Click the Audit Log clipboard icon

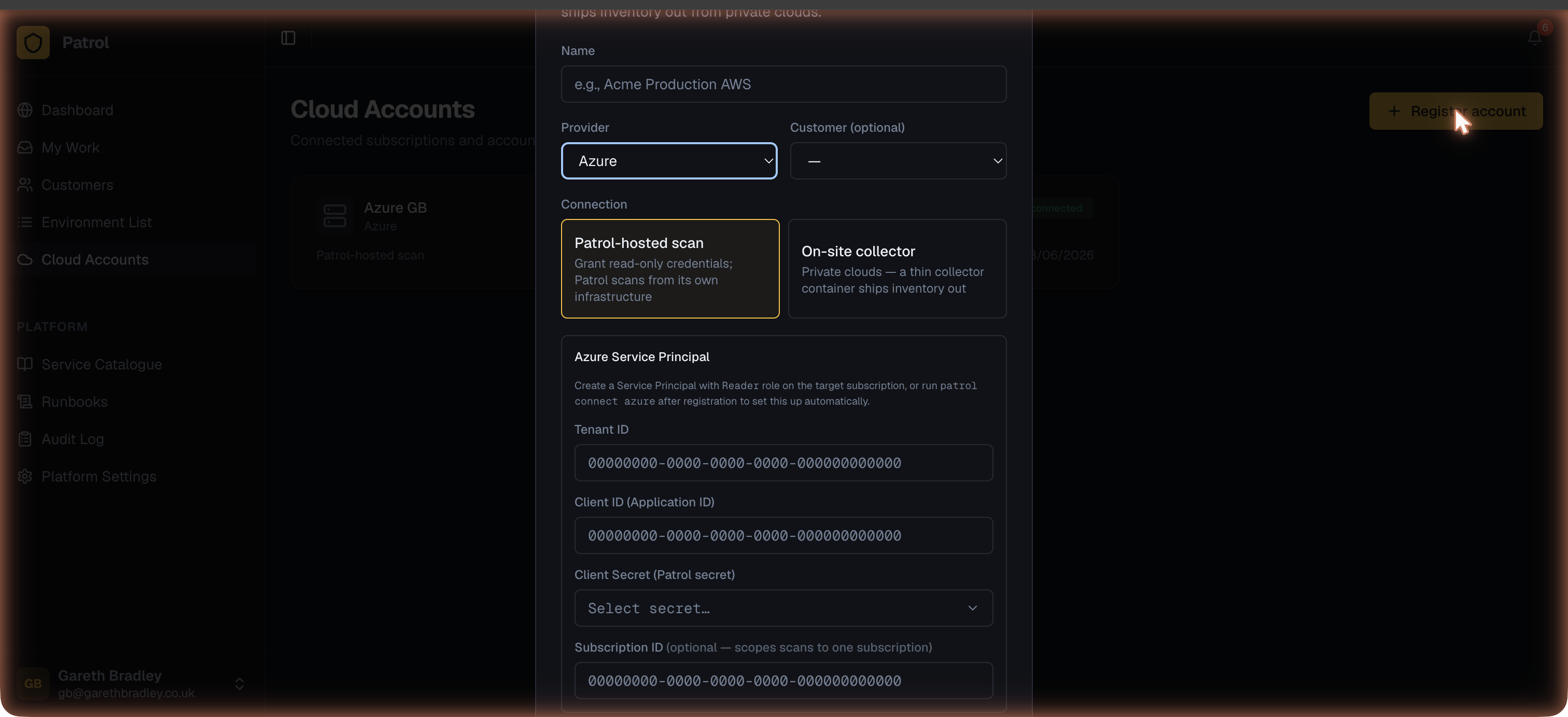(x=25, y=438)
